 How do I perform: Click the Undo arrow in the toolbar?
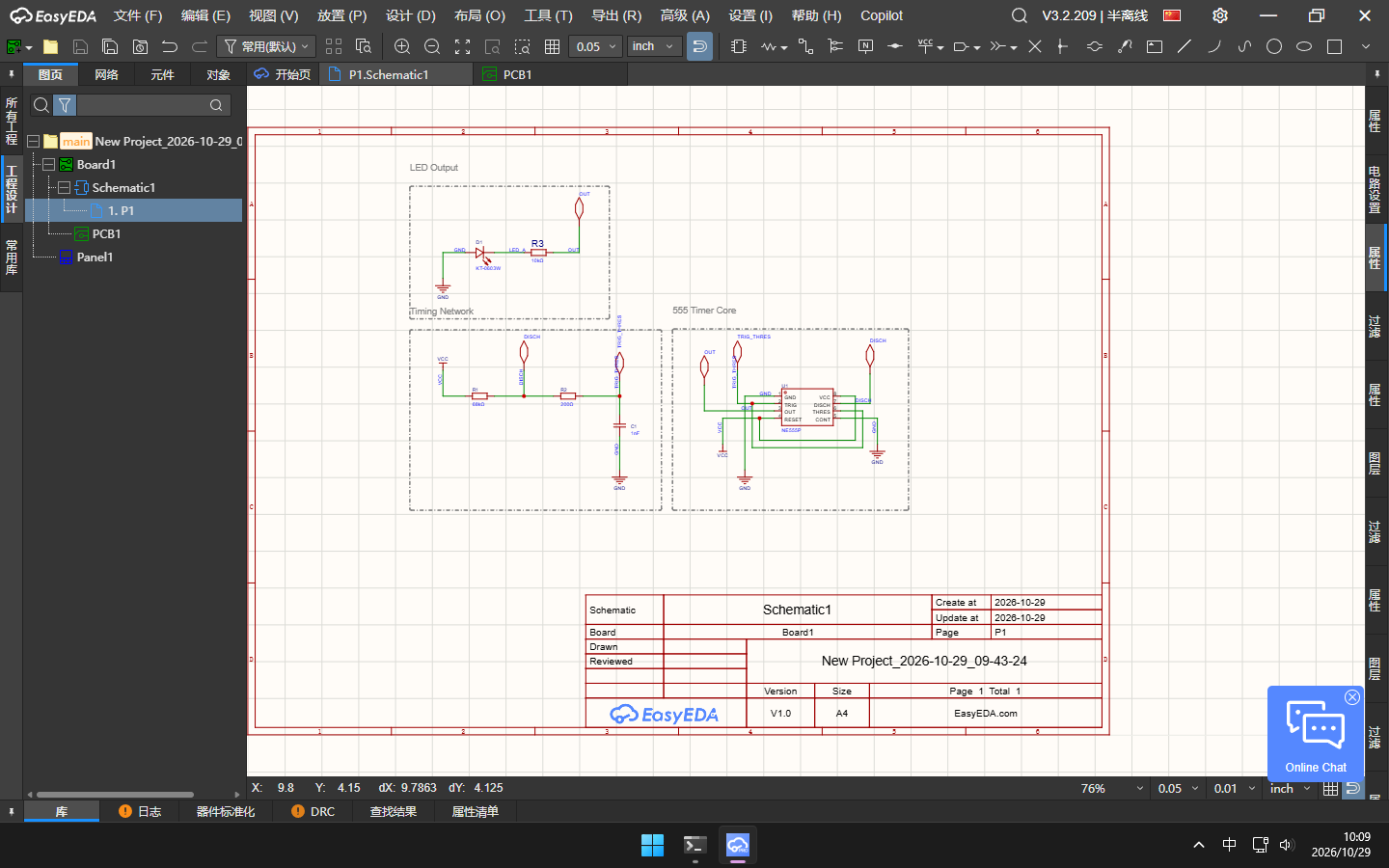tap(170, 46)
